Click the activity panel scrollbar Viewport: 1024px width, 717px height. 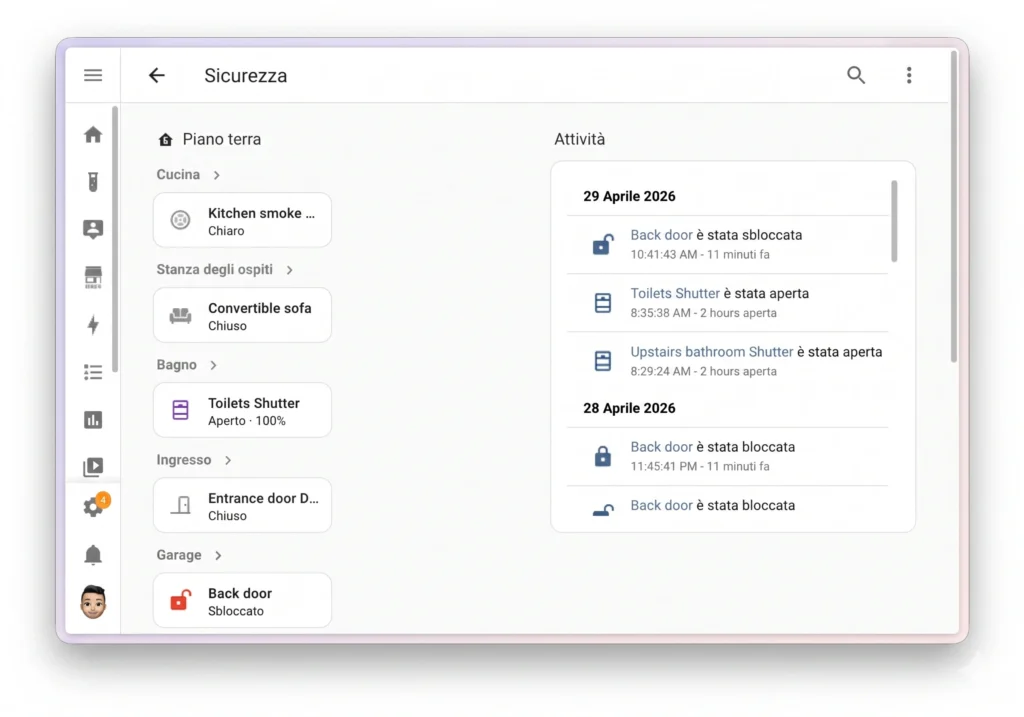point(894,221)
